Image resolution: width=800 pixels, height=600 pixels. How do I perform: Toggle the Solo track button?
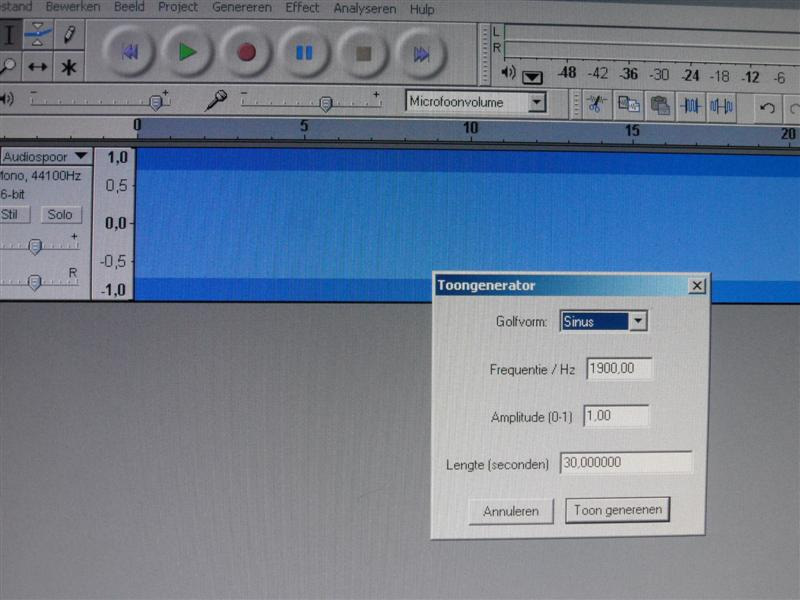click(60, 214)
